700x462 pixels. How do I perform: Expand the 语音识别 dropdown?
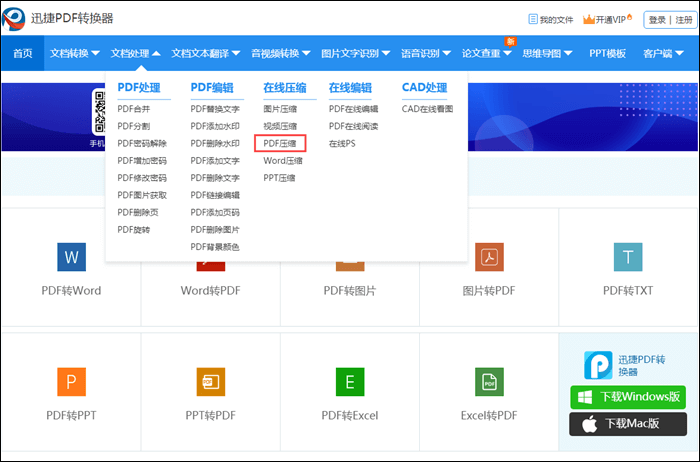425,54
